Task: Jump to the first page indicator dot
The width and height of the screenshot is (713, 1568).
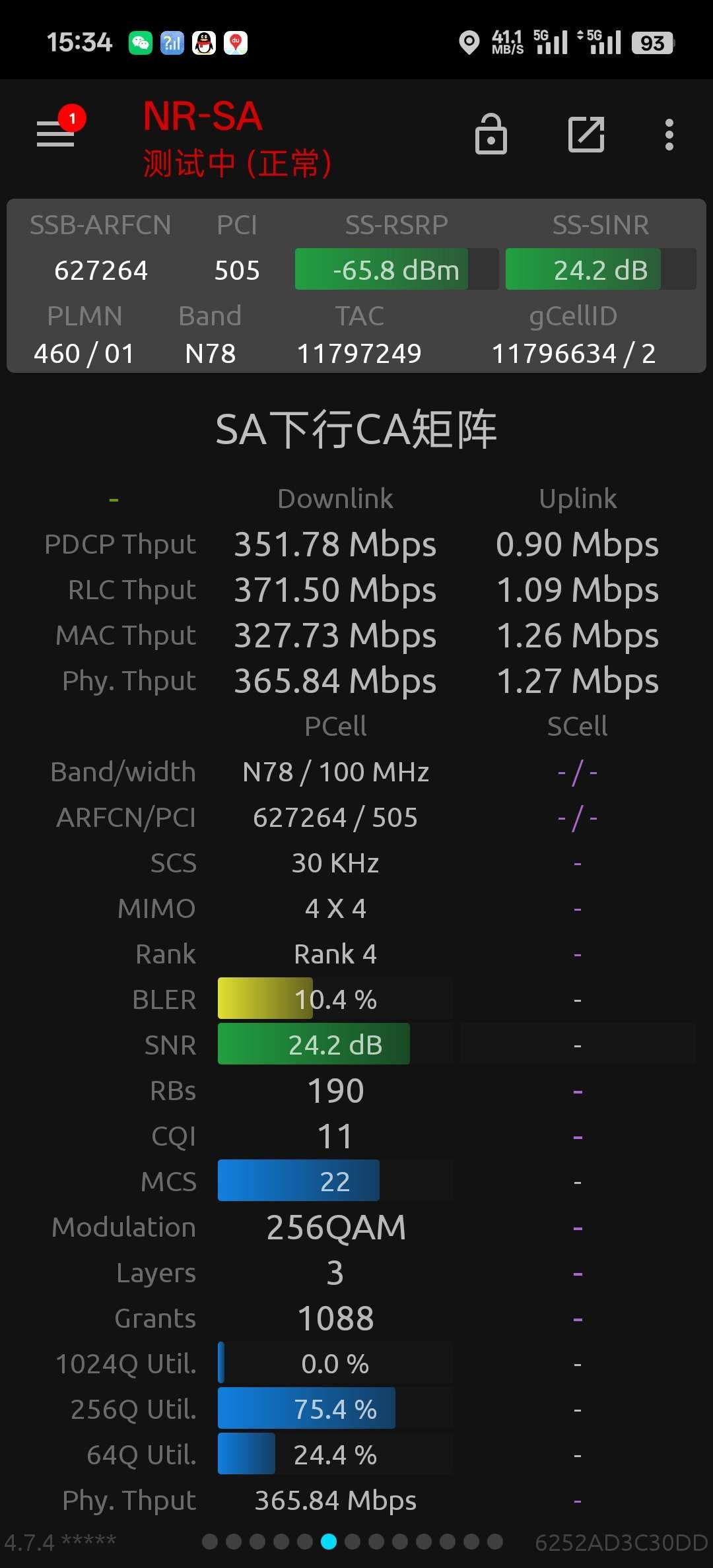Action: (x=210, y=1542)
